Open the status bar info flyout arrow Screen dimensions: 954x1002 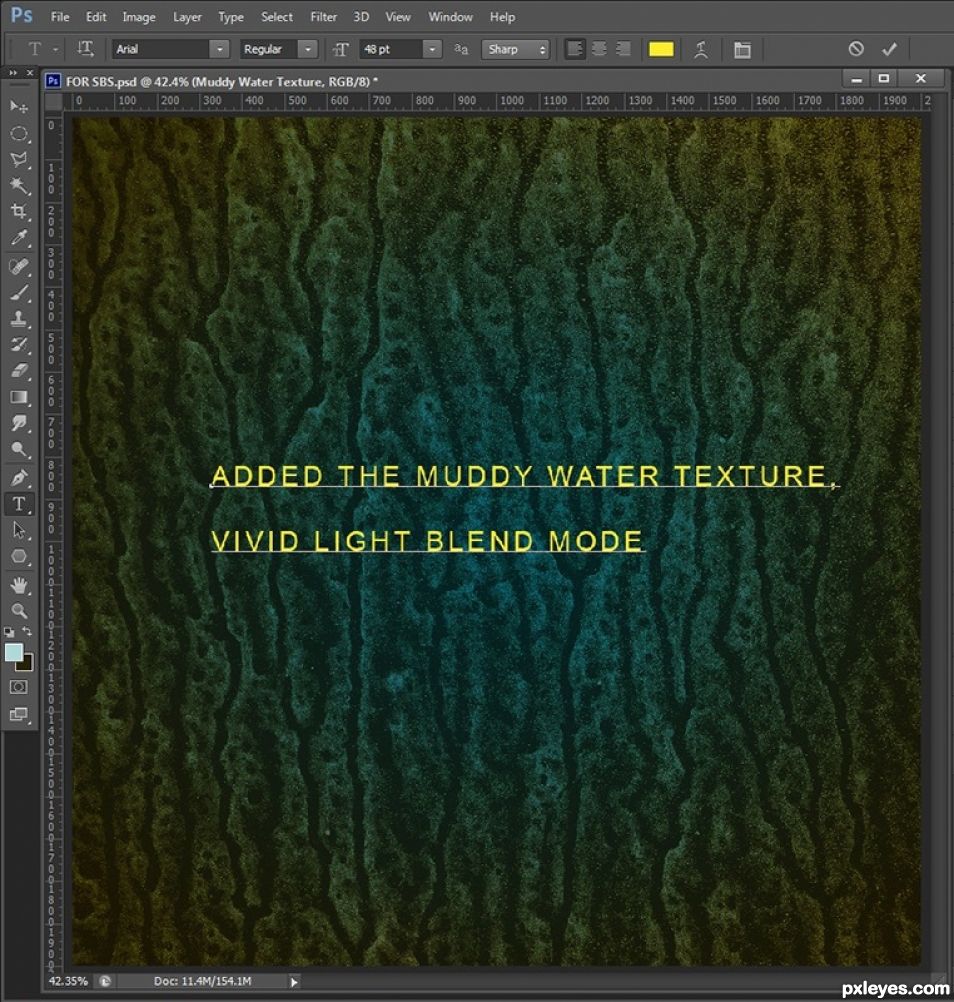point(294,982)
